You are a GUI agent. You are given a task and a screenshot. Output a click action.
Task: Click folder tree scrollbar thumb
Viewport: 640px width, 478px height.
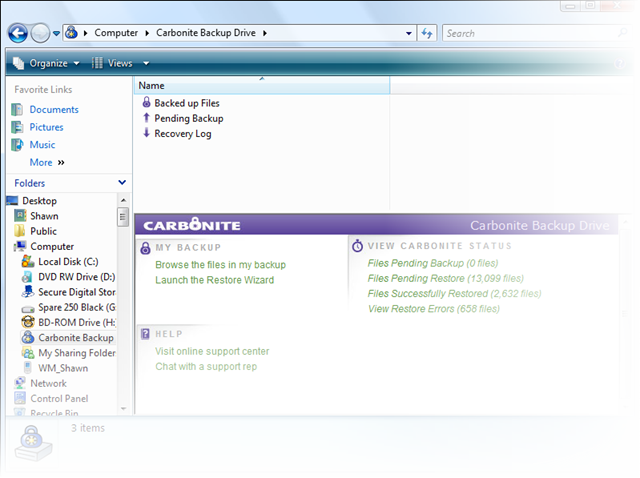click(123, 217)
